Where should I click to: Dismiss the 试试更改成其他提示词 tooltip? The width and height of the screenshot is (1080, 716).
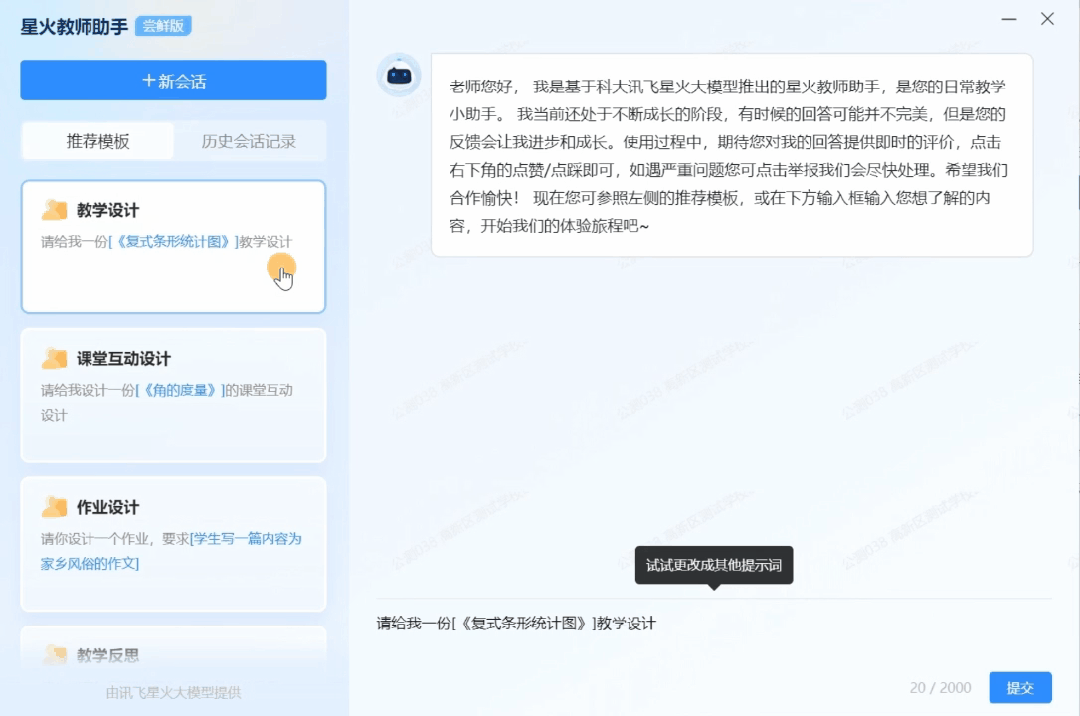click(x=713, y=565)
